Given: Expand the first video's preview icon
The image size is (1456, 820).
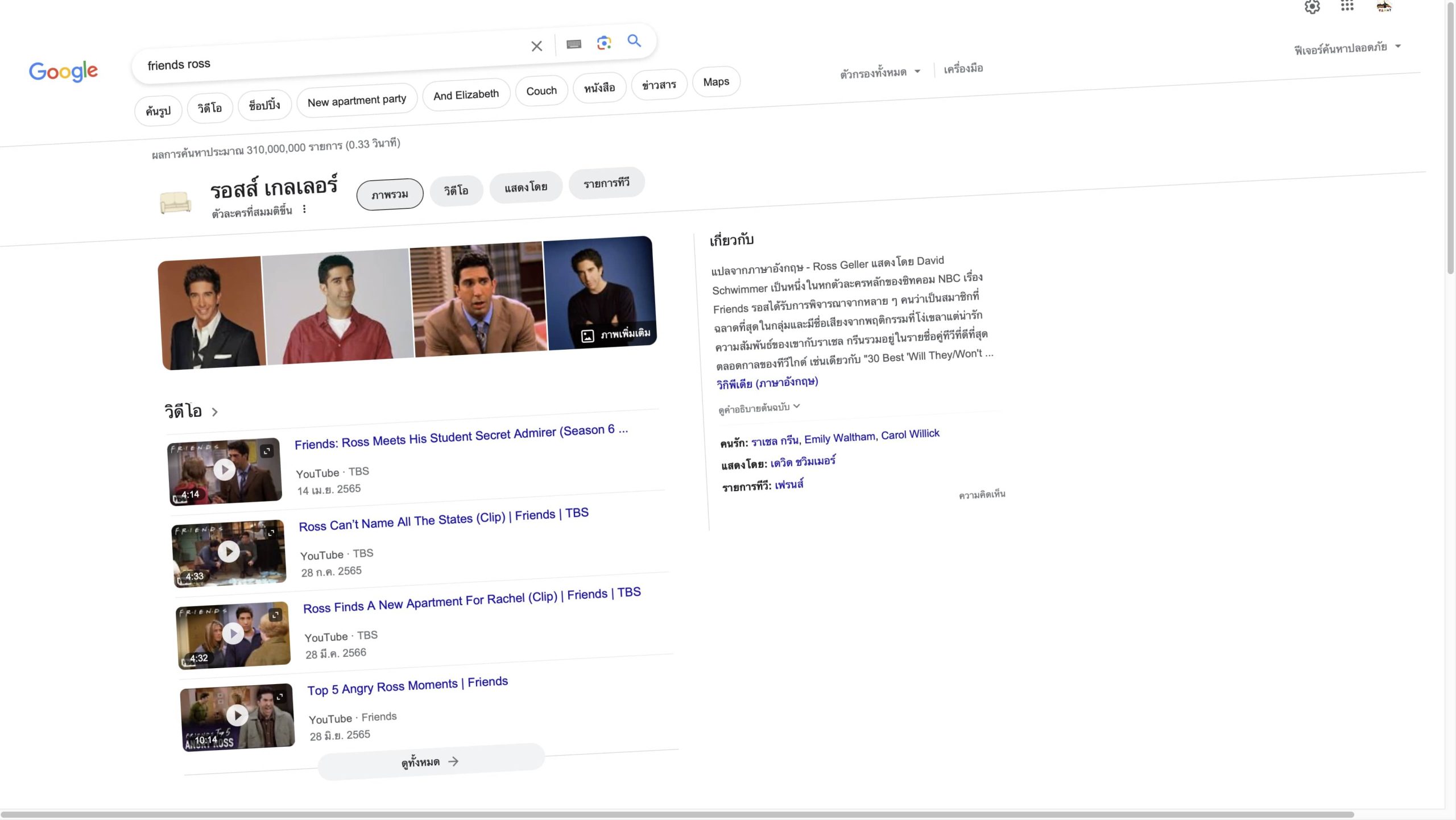Looking at the screenshot, I should click(x=267, y=451).
